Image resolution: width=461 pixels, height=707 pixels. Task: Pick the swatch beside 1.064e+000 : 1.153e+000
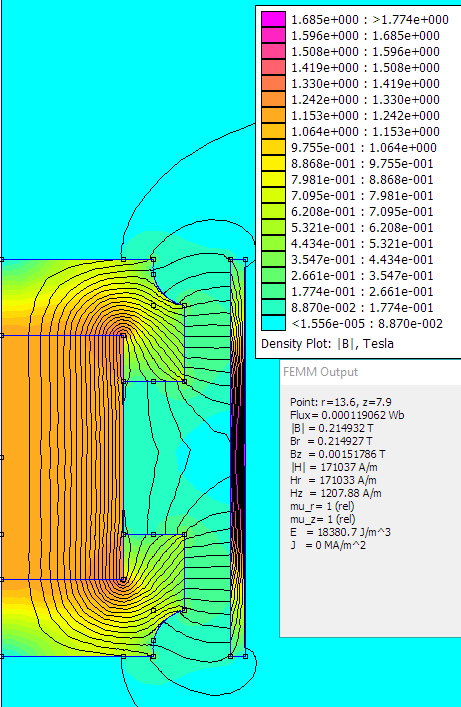point(273,131)
